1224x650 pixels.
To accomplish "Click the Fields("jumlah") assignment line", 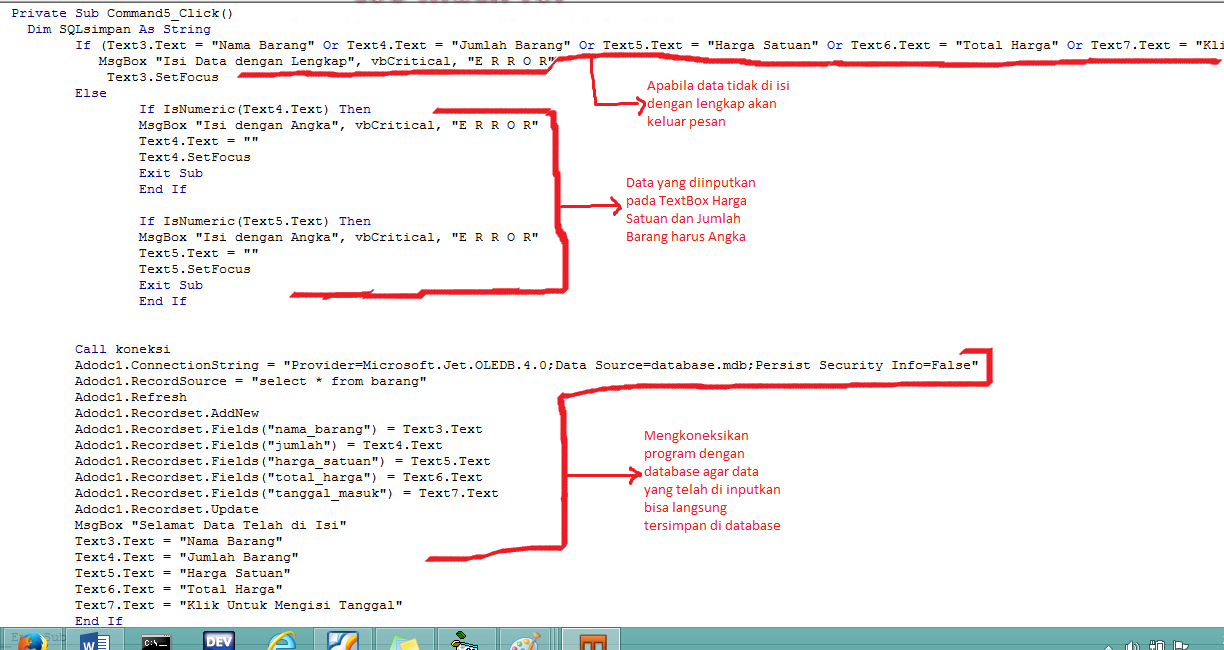I will click(x=259, y=445).
